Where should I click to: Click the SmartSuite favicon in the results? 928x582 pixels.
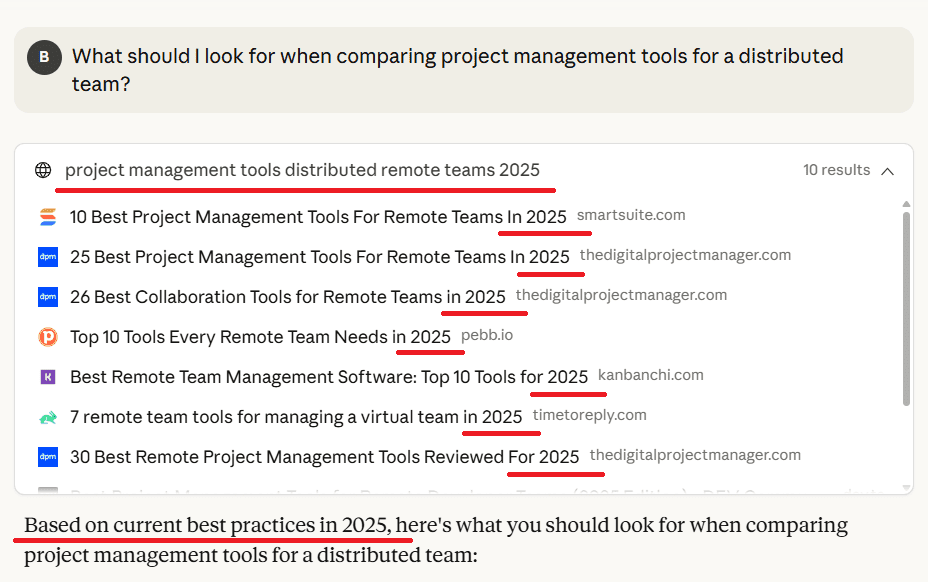(47, 217)
